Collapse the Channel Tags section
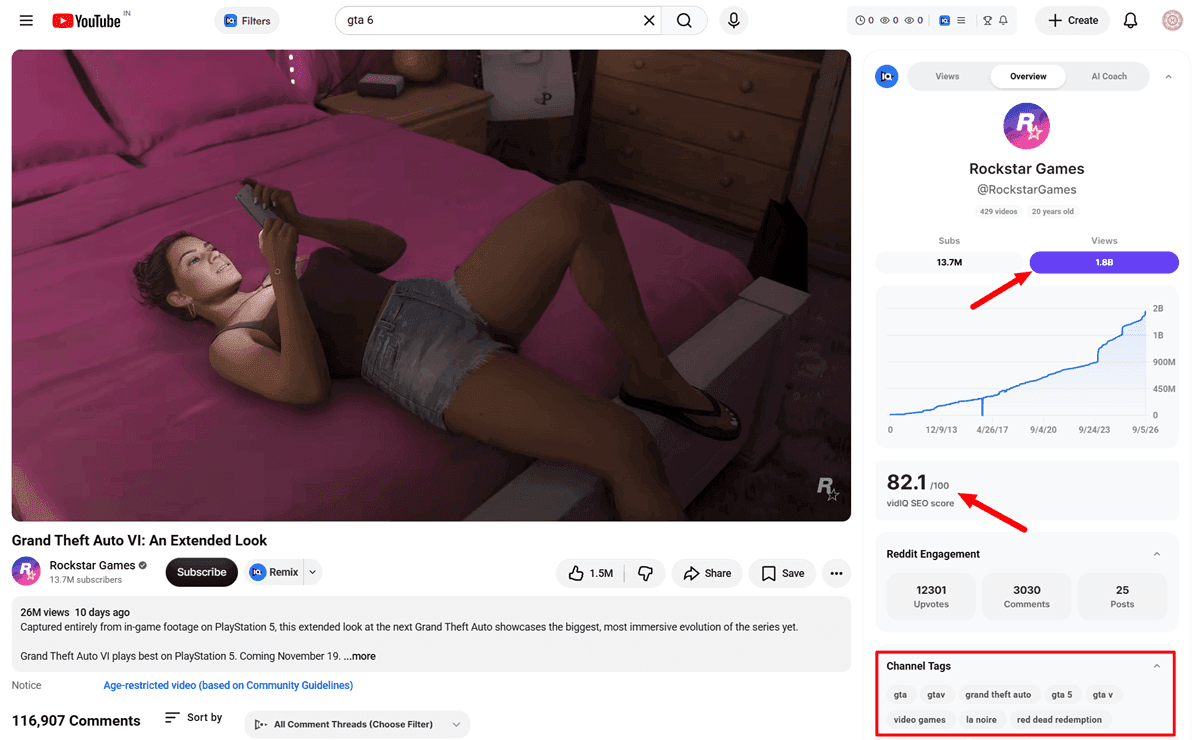This screenshot has height=740, width=1200. click(1157, 666)
